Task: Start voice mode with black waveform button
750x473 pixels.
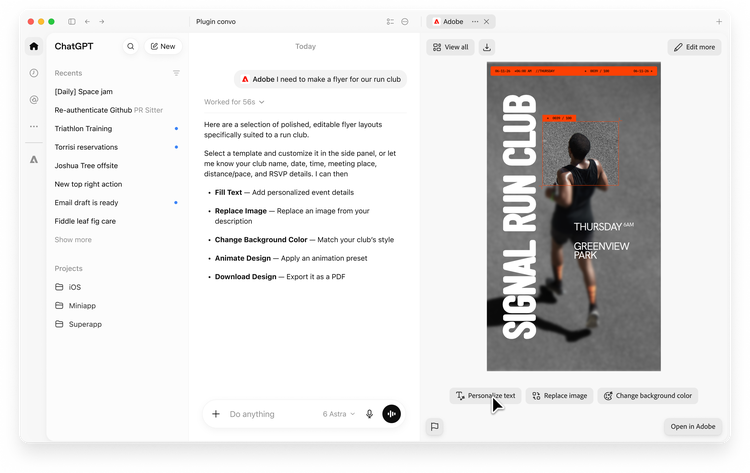Action: click(x=391, y=414)
